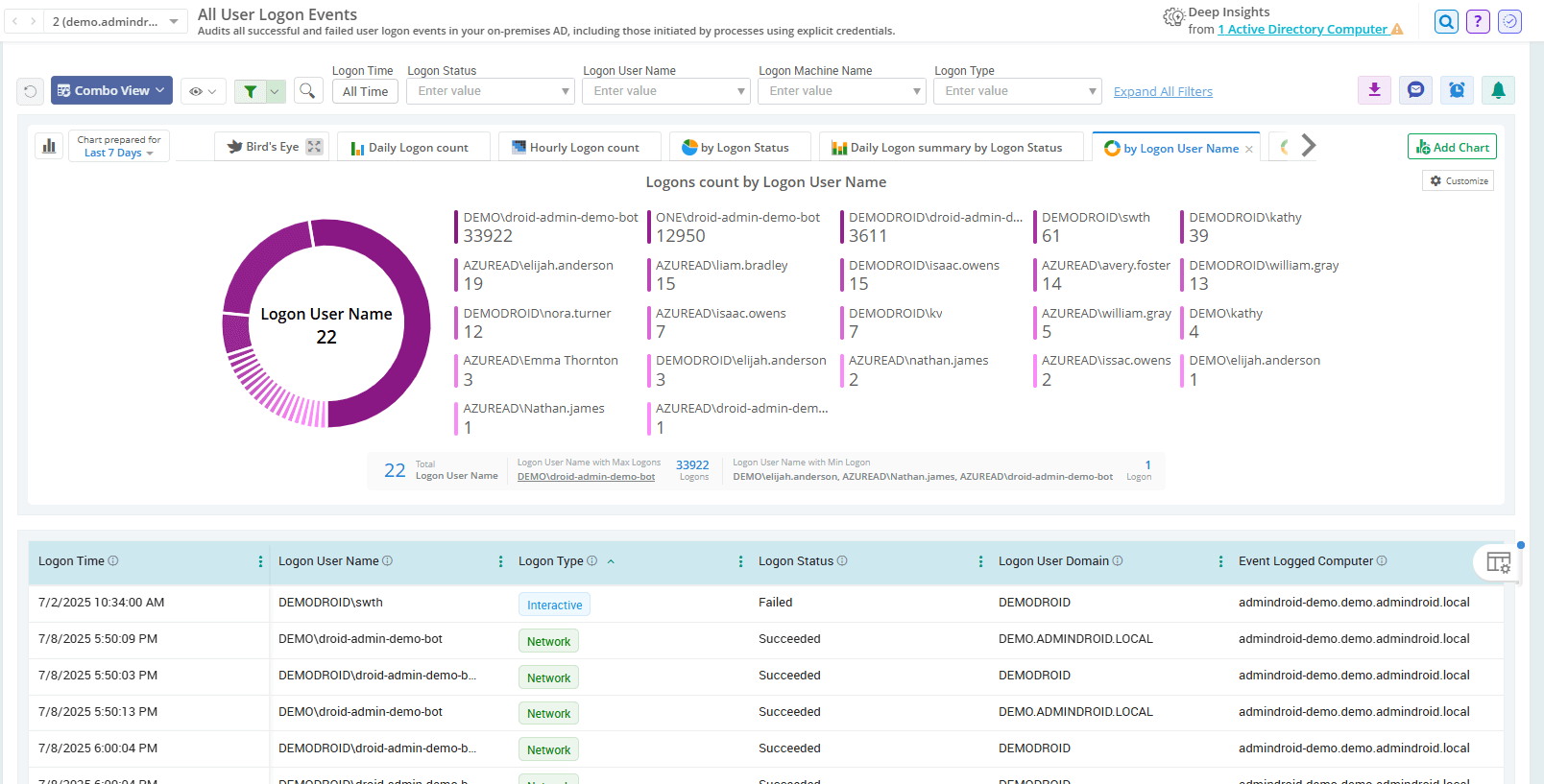
Task: Click the download/export report icon
Action: coord(1374,90)
